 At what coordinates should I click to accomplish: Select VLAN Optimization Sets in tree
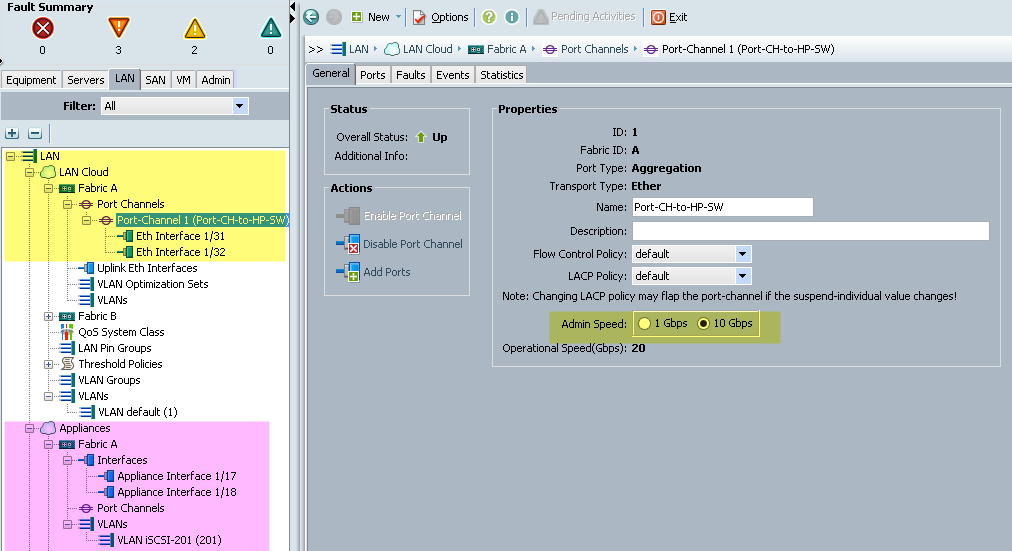[x=153, y=284]
